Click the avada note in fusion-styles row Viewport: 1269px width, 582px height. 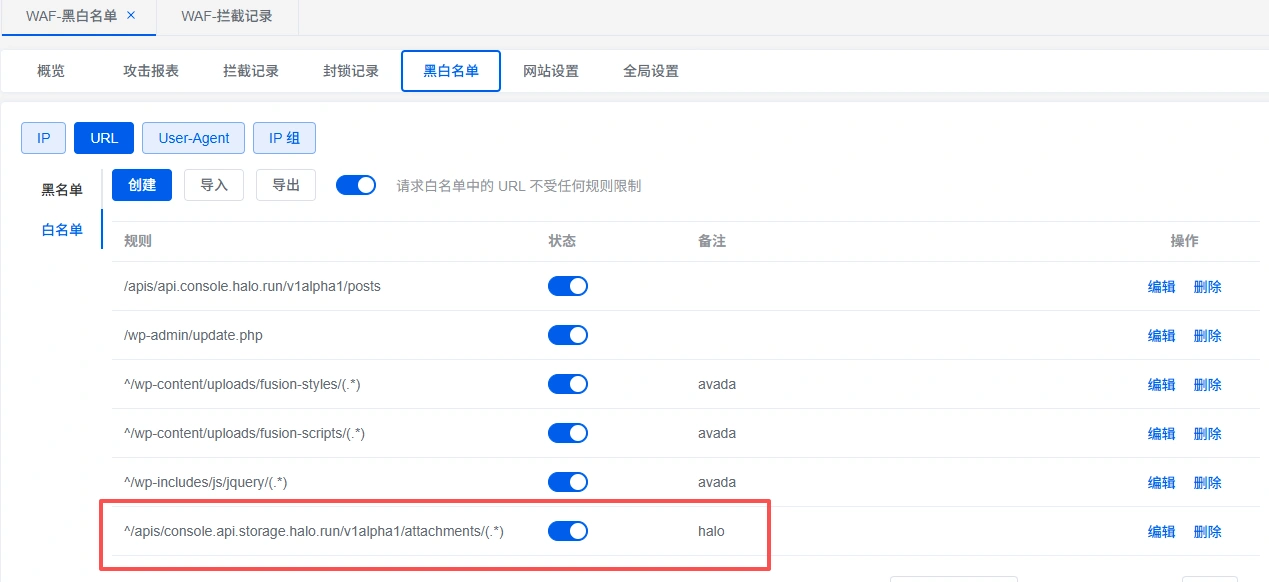(x=717, y=384)
